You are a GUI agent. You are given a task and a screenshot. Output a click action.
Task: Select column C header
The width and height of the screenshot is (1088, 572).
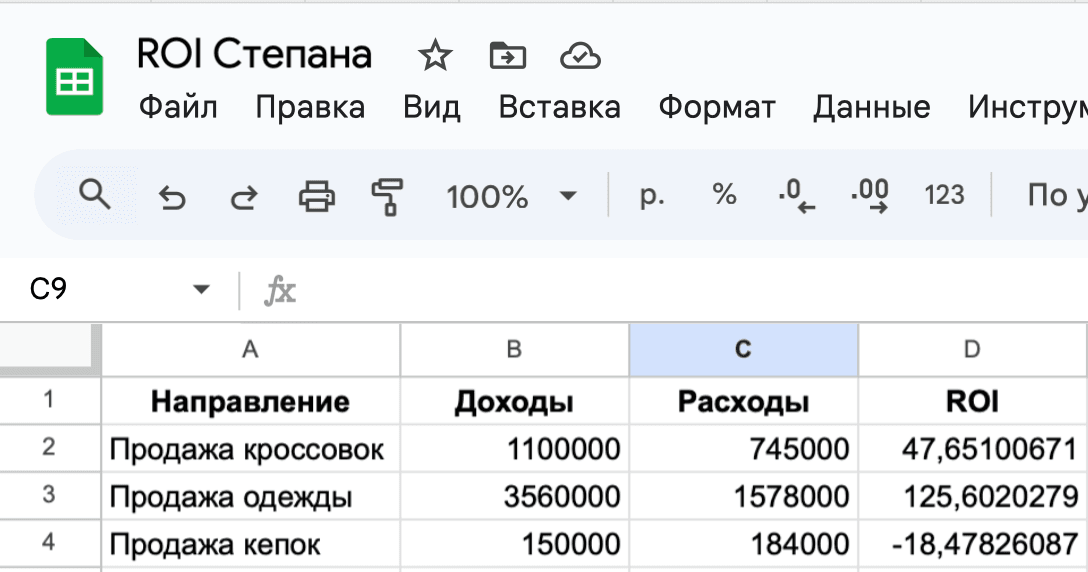[743, 350]
